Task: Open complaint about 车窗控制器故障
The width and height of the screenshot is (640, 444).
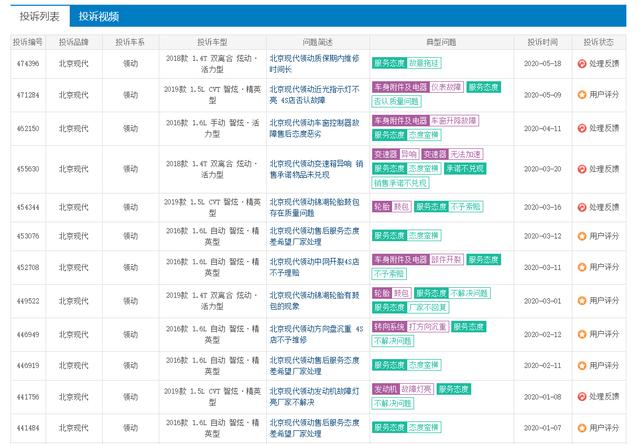Action: pos(314,128)
